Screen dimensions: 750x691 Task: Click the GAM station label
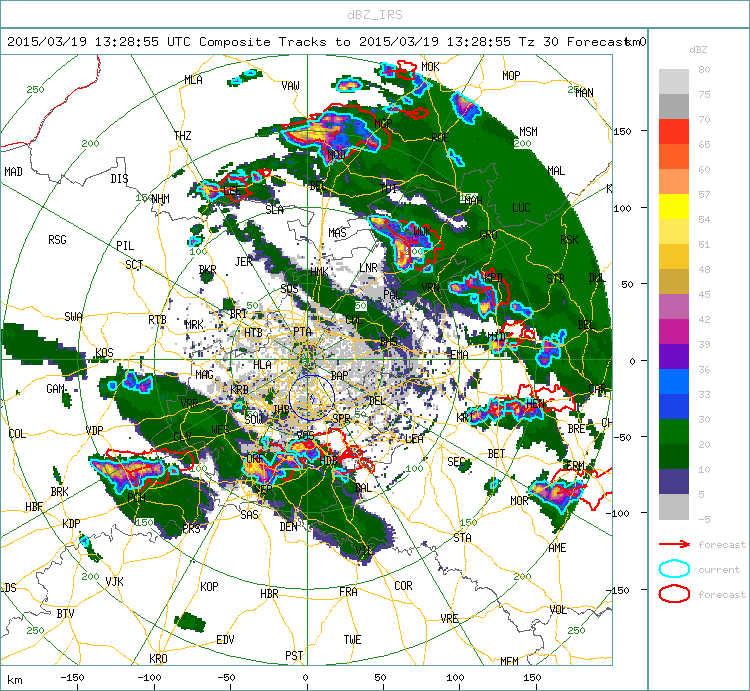55,389
